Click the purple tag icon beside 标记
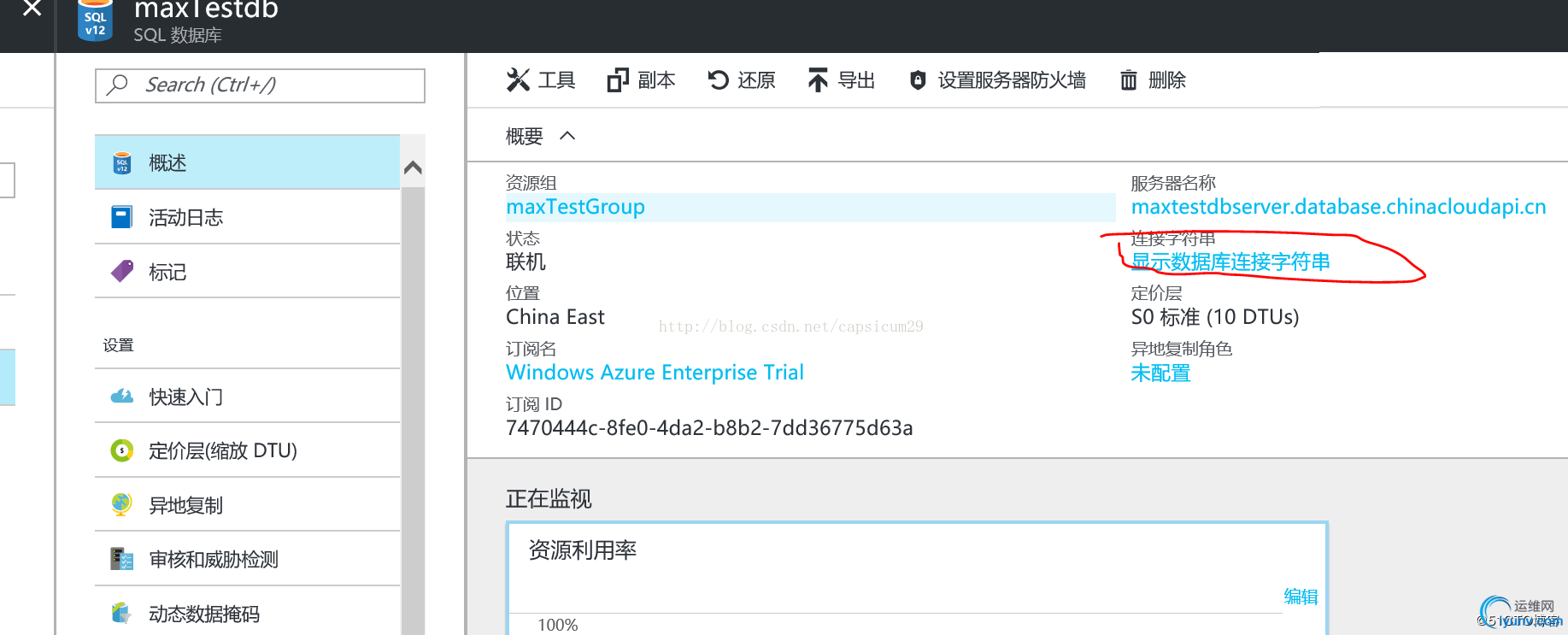 (x=122, y=271)
